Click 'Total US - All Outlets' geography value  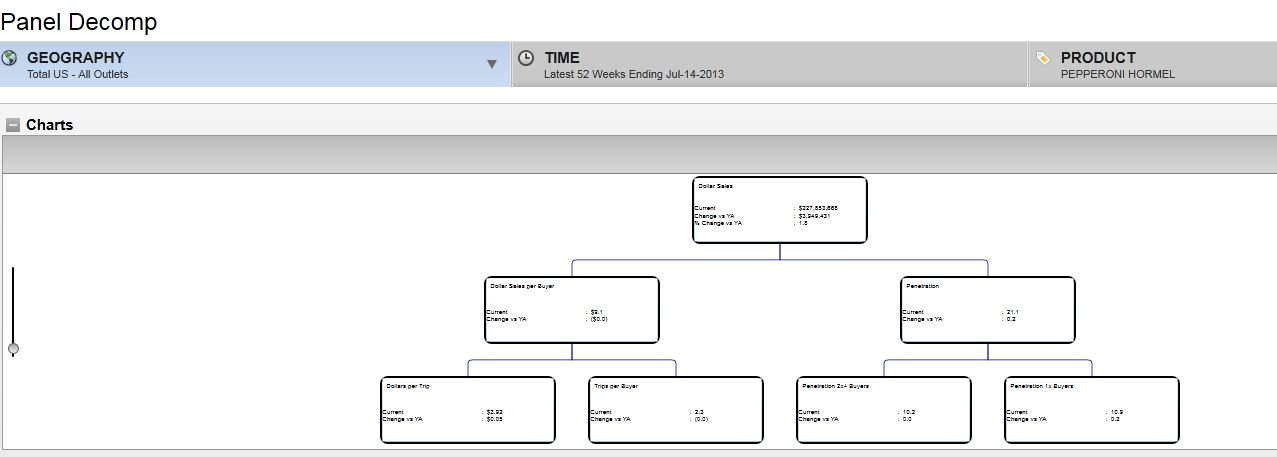click(x=78, y=74)
